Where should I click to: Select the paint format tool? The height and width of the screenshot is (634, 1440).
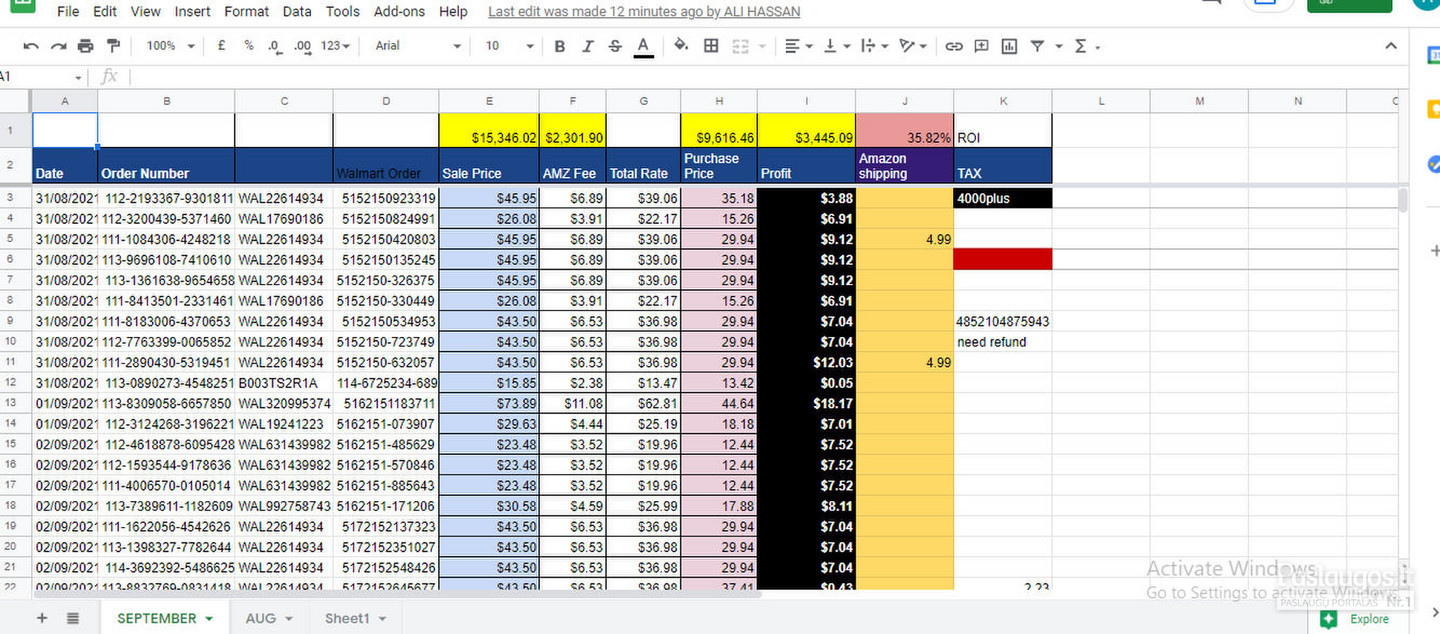point(113,46)
